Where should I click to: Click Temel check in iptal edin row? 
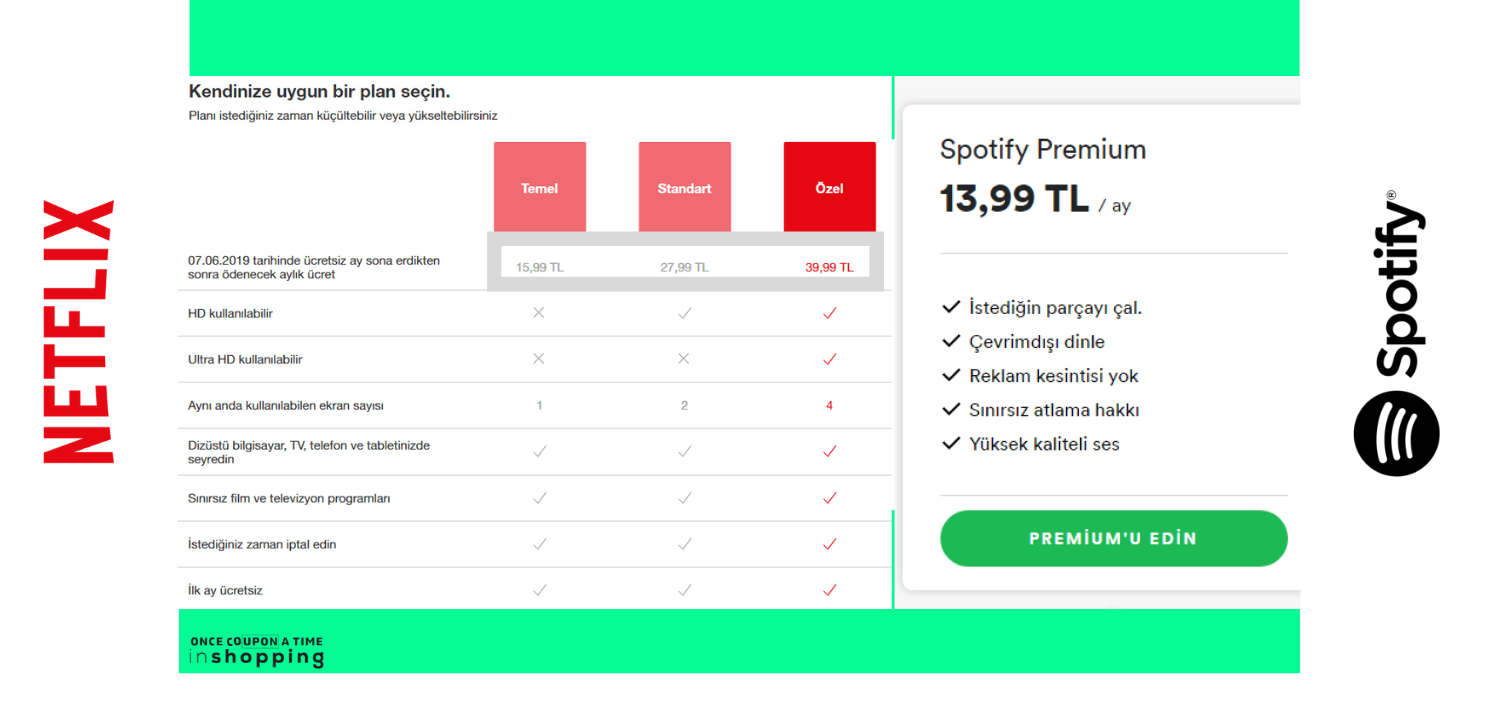540,544
